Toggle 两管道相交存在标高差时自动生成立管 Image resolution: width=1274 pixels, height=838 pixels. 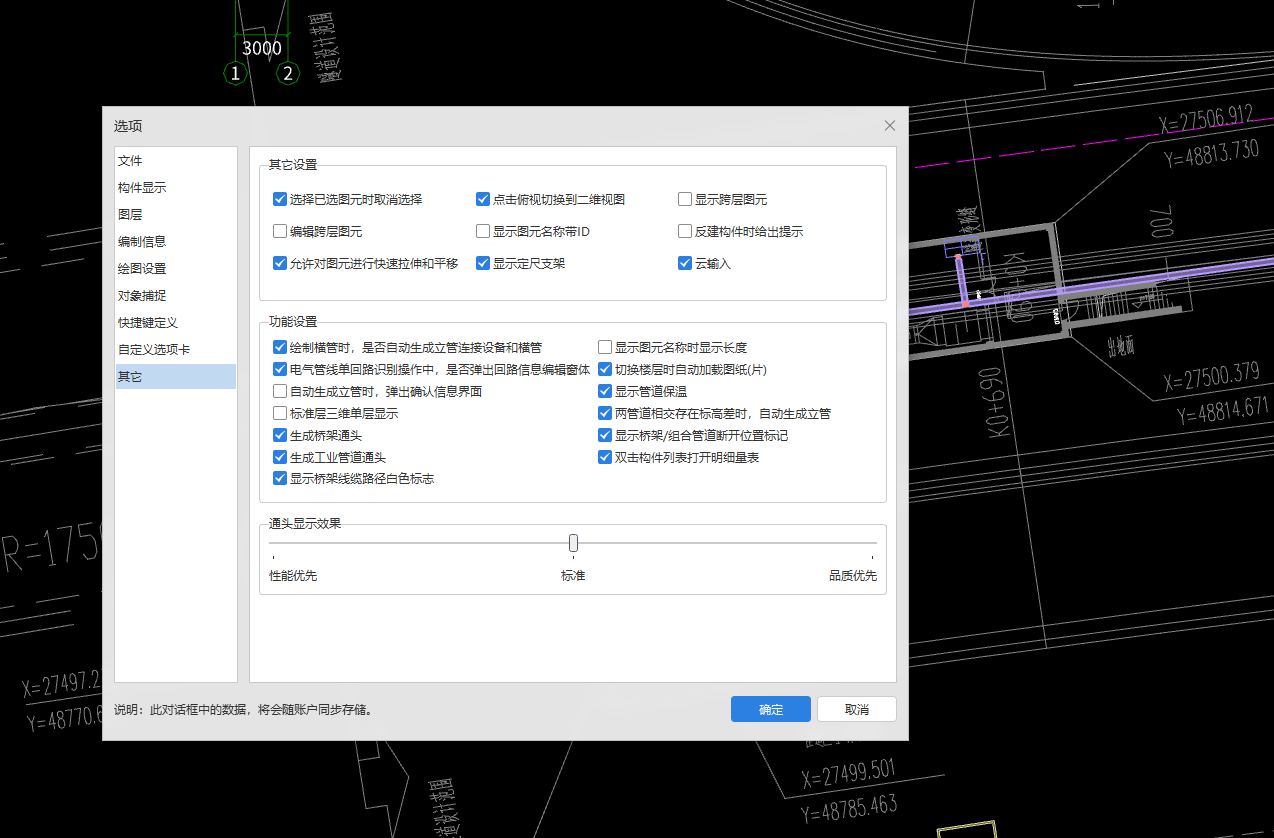[x=605, y=413]
